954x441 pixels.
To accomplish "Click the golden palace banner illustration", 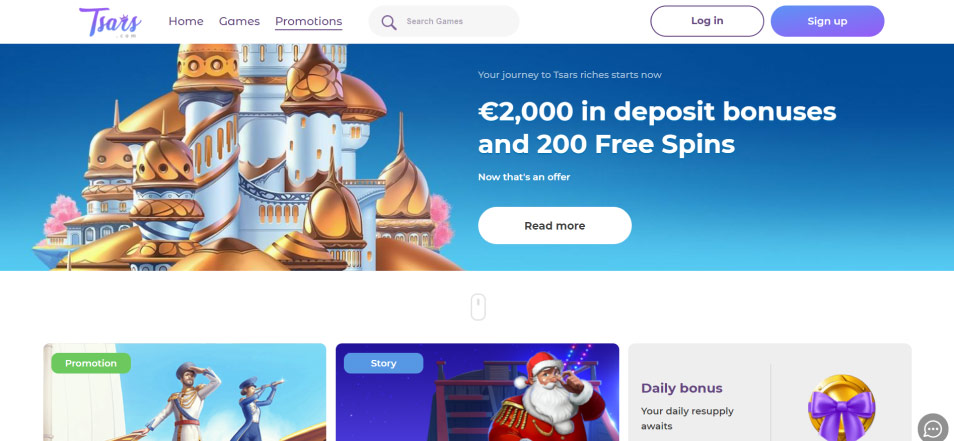I will (x=243, y=157).
